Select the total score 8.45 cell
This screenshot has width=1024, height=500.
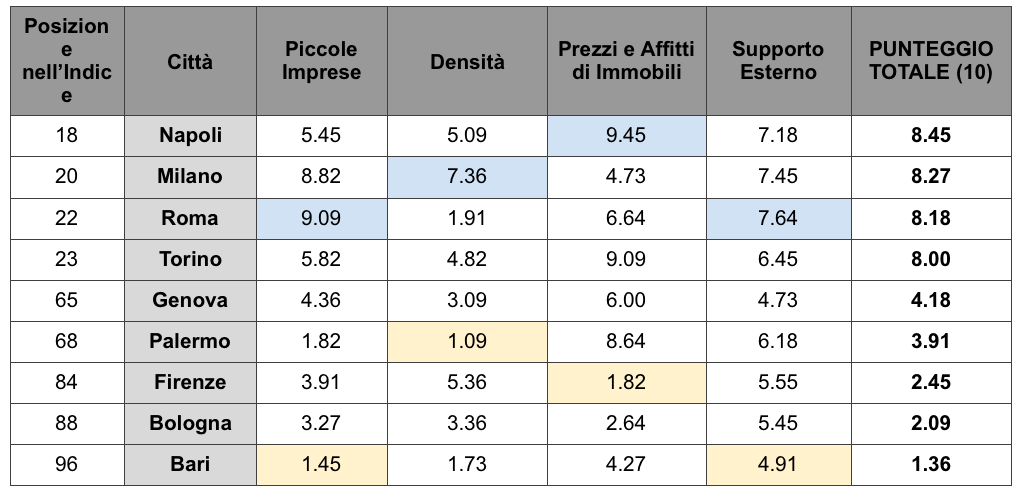click(931, 135)
